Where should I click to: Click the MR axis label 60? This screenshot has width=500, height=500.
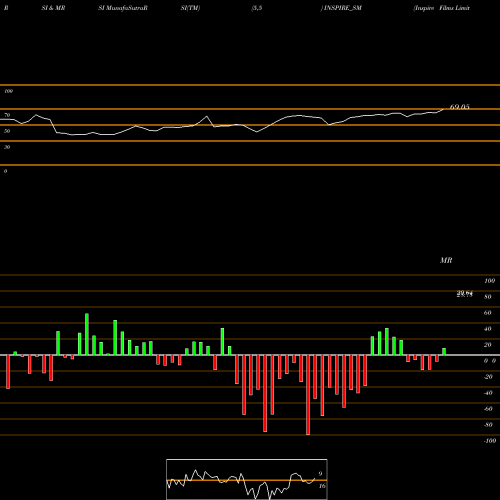pyautogui.click(x=488, y=313)
